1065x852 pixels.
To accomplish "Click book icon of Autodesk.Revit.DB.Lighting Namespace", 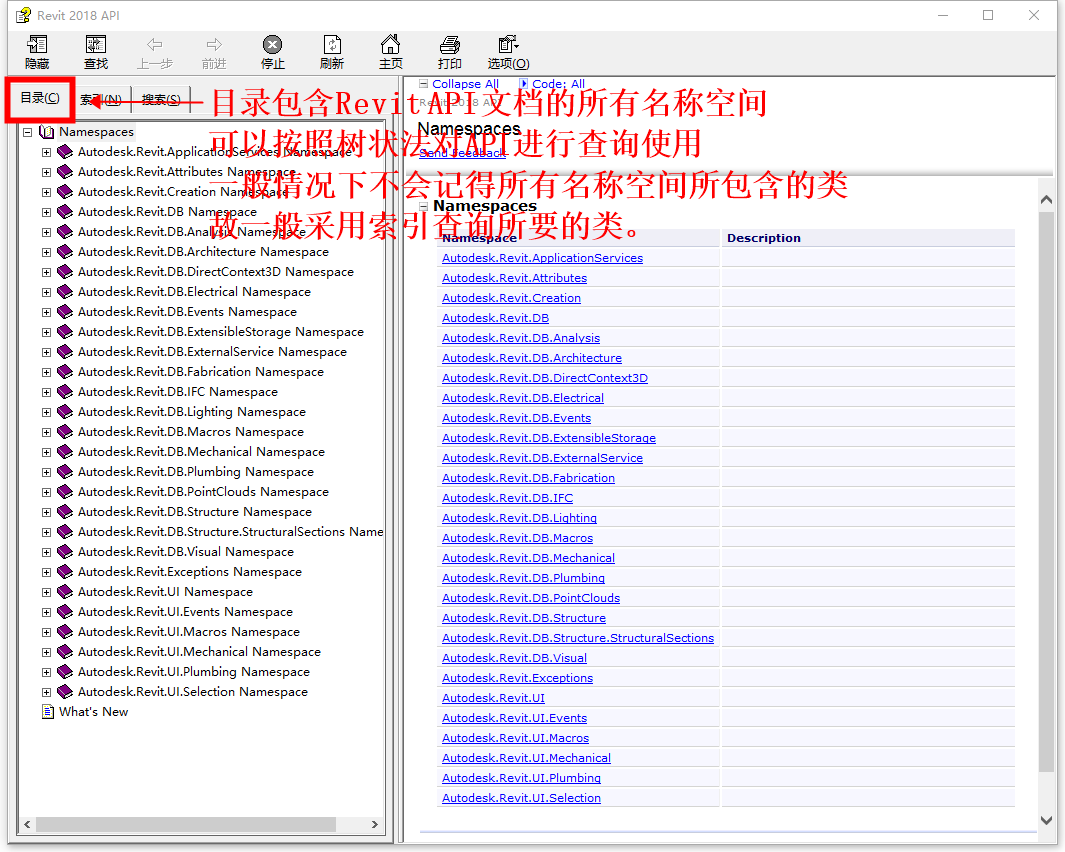I will (x=65, y=412).
